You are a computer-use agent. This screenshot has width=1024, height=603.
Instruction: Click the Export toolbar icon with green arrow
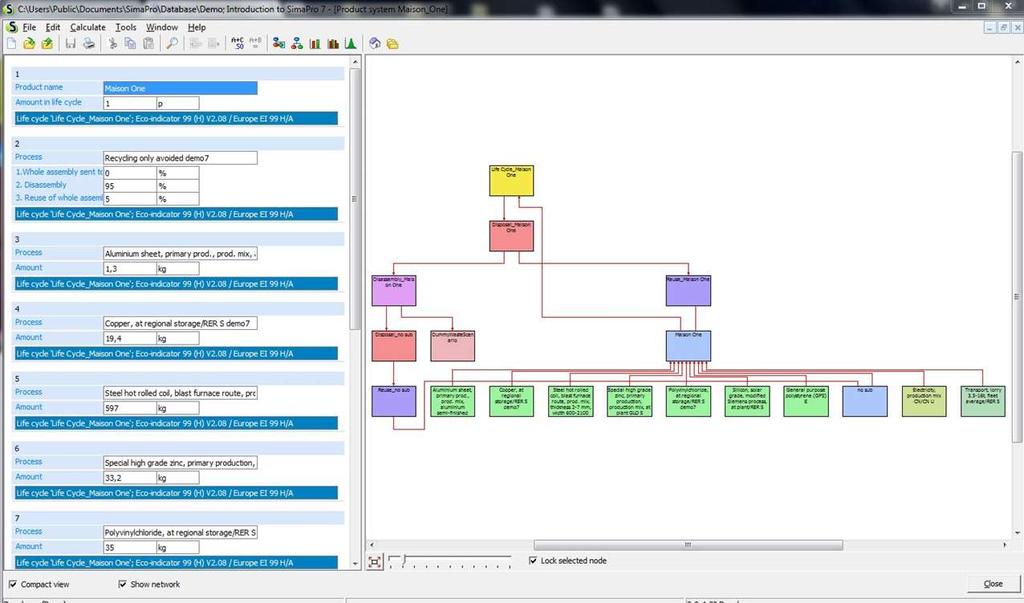[x=47, y=44]
